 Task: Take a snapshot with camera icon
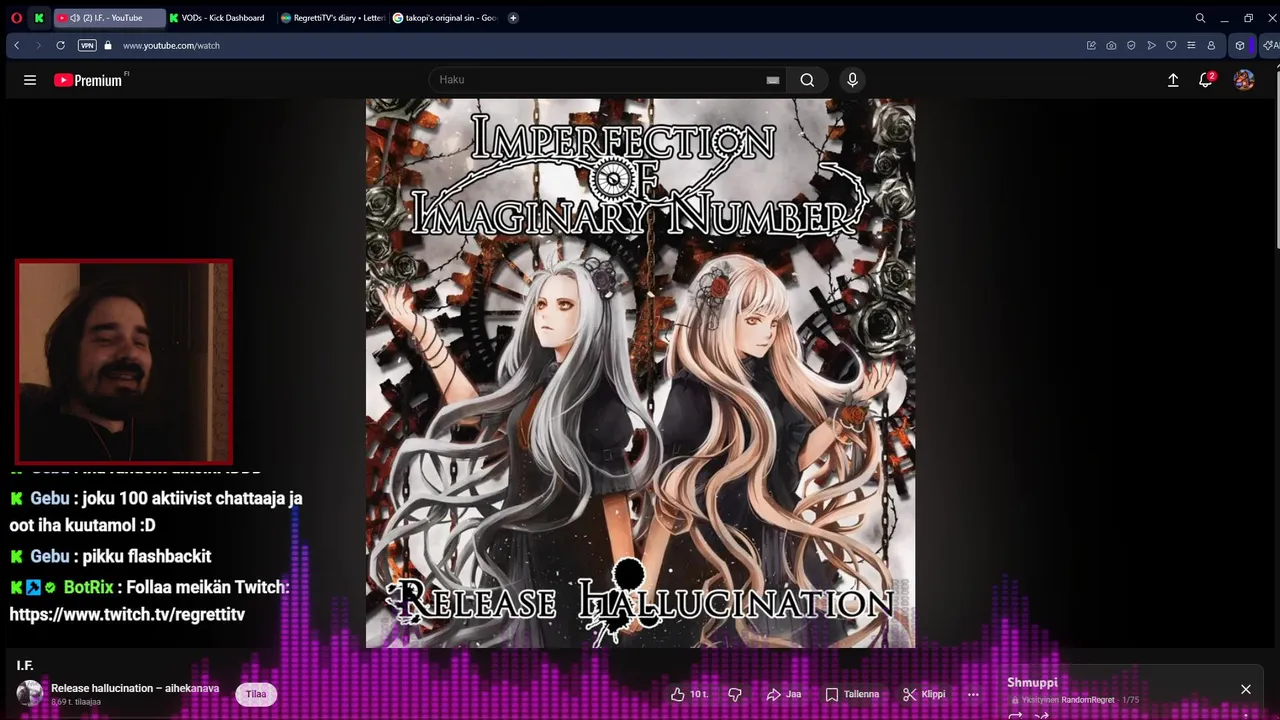(1111, 45)
